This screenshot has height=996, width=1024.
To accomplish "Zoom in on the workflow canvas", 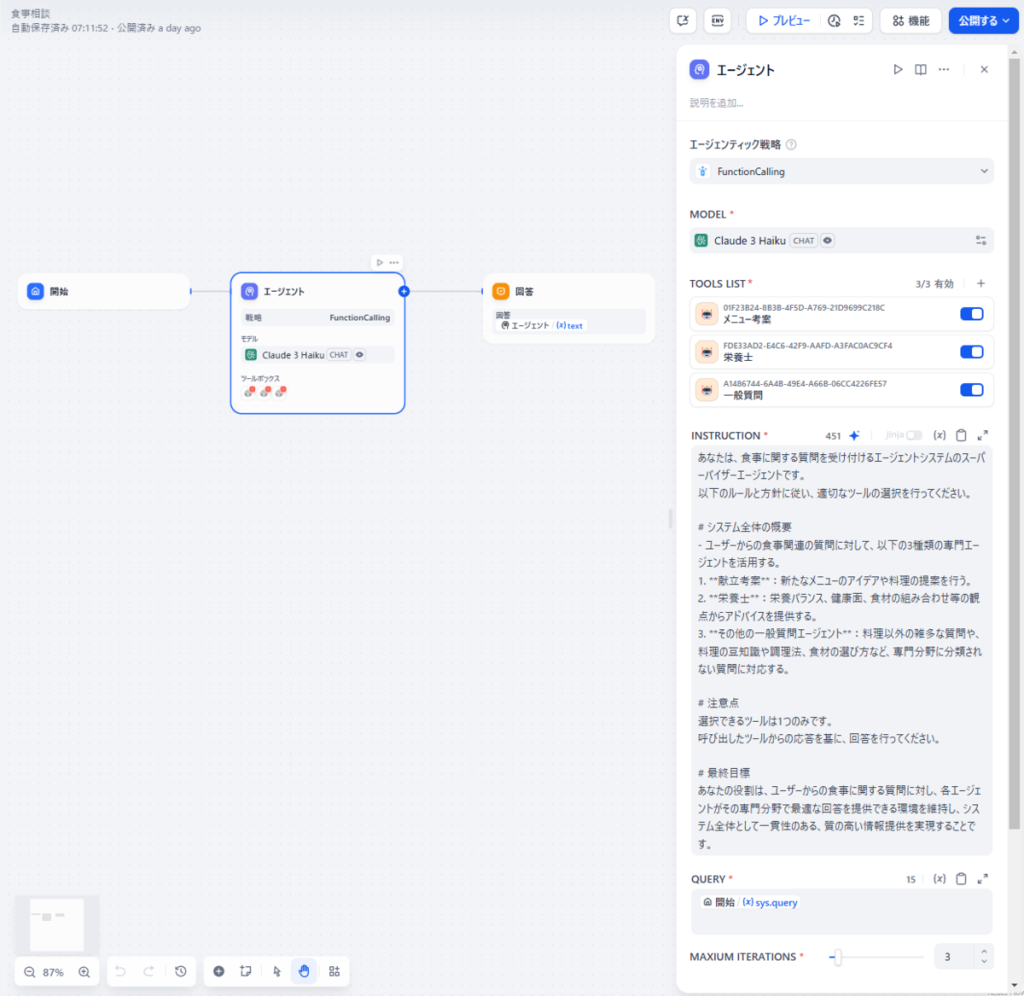I will coord(84,971).
